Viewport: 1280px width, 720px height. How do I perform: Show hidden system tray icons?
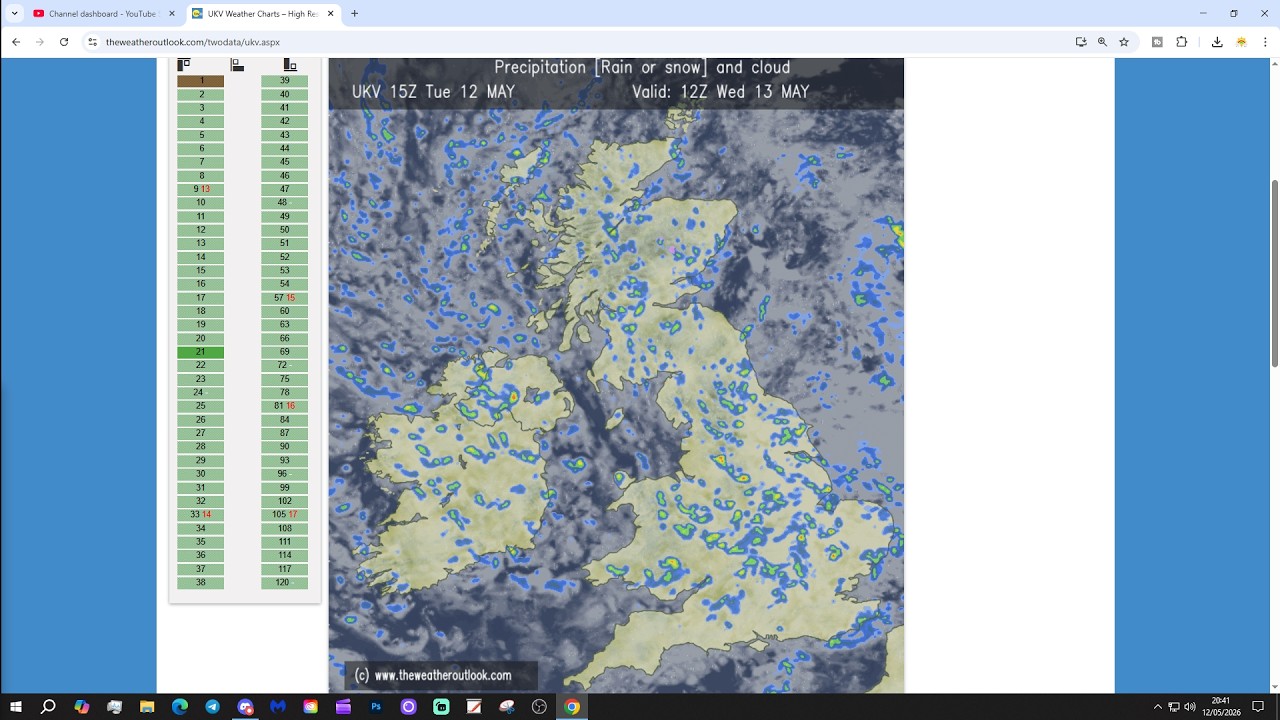tap(1158, 707)
